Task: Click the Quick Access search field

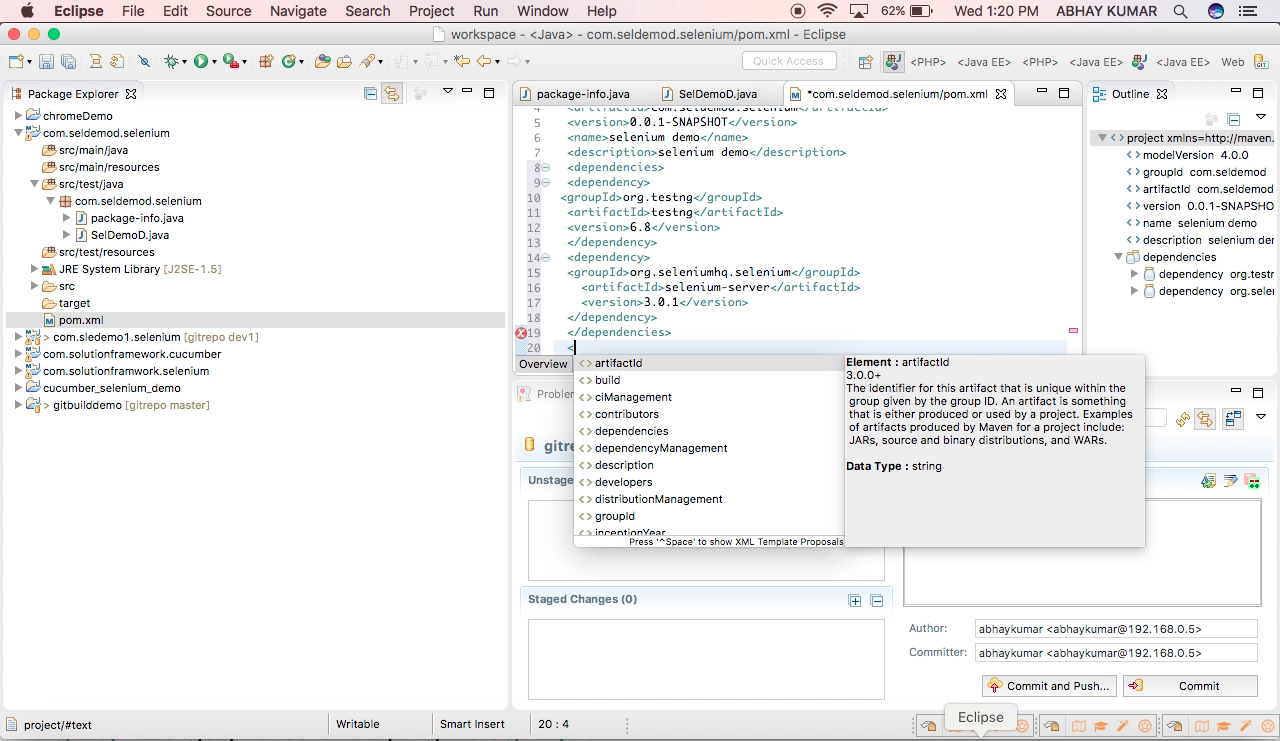Action: point(788,61)
